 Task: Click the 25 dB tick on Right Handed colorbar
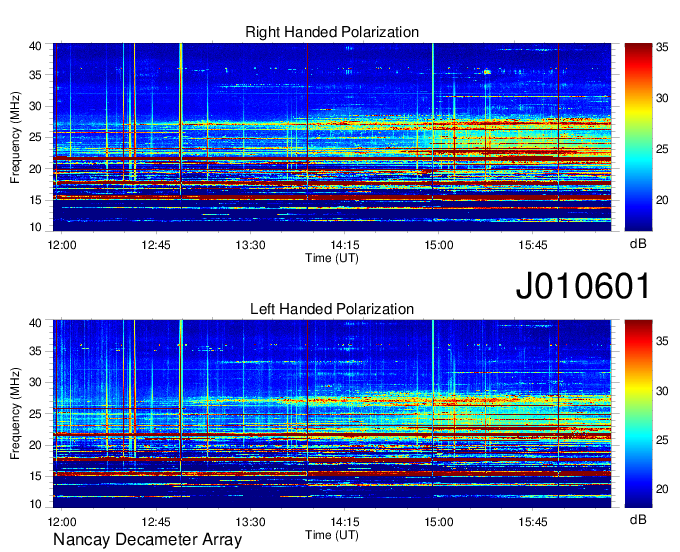tap(662, 150)
